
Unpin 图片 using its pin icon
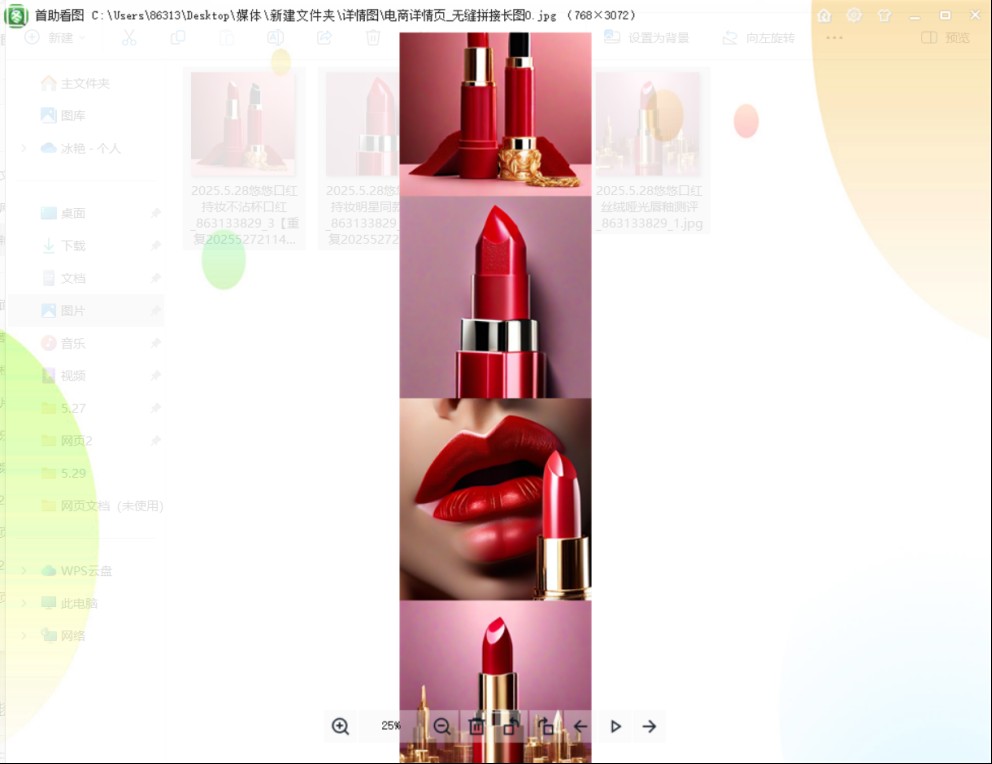pos(156,311)
